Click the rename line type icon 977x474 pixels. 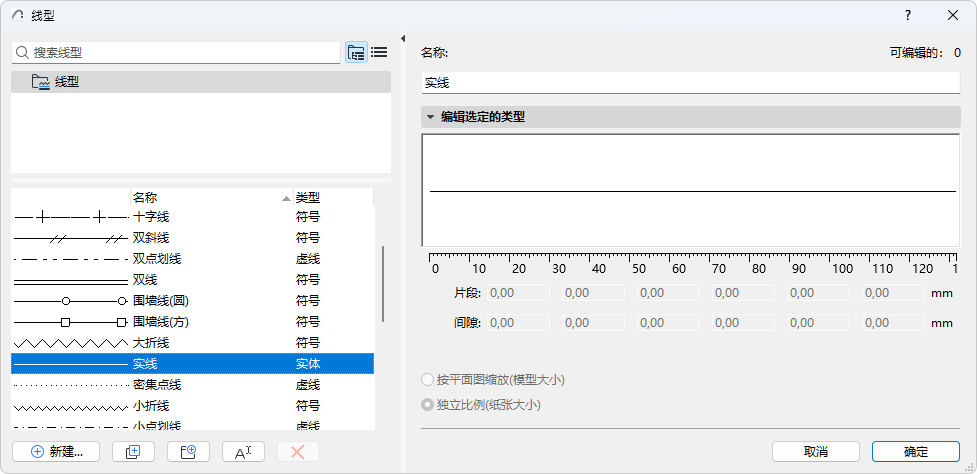click(243, 452)
